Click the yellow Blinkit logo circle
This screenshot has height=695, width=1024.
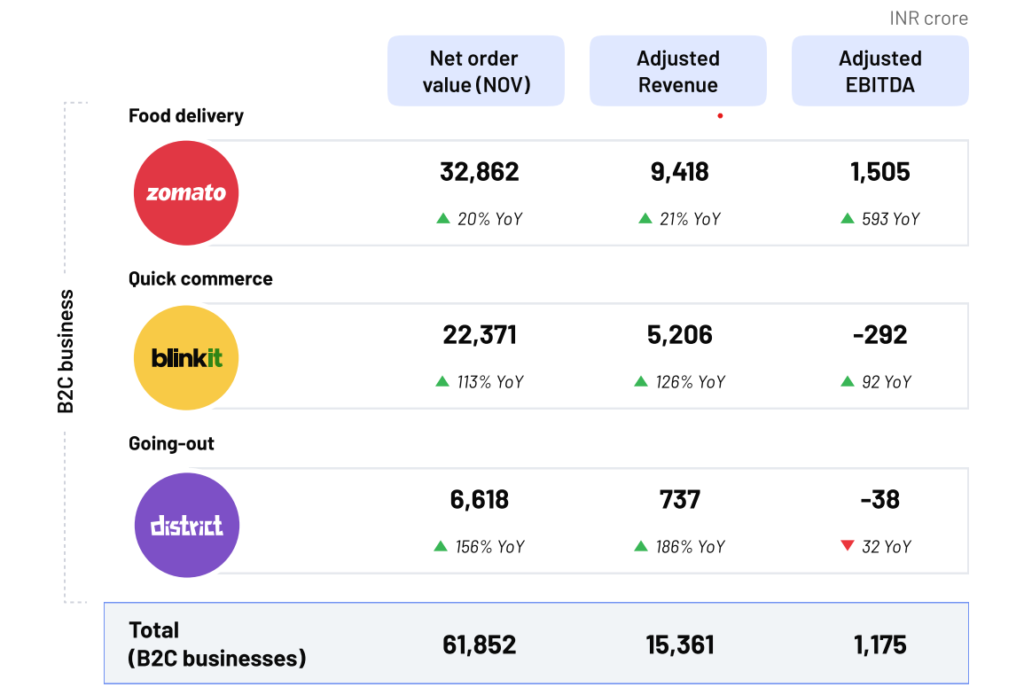pos(187,358)
